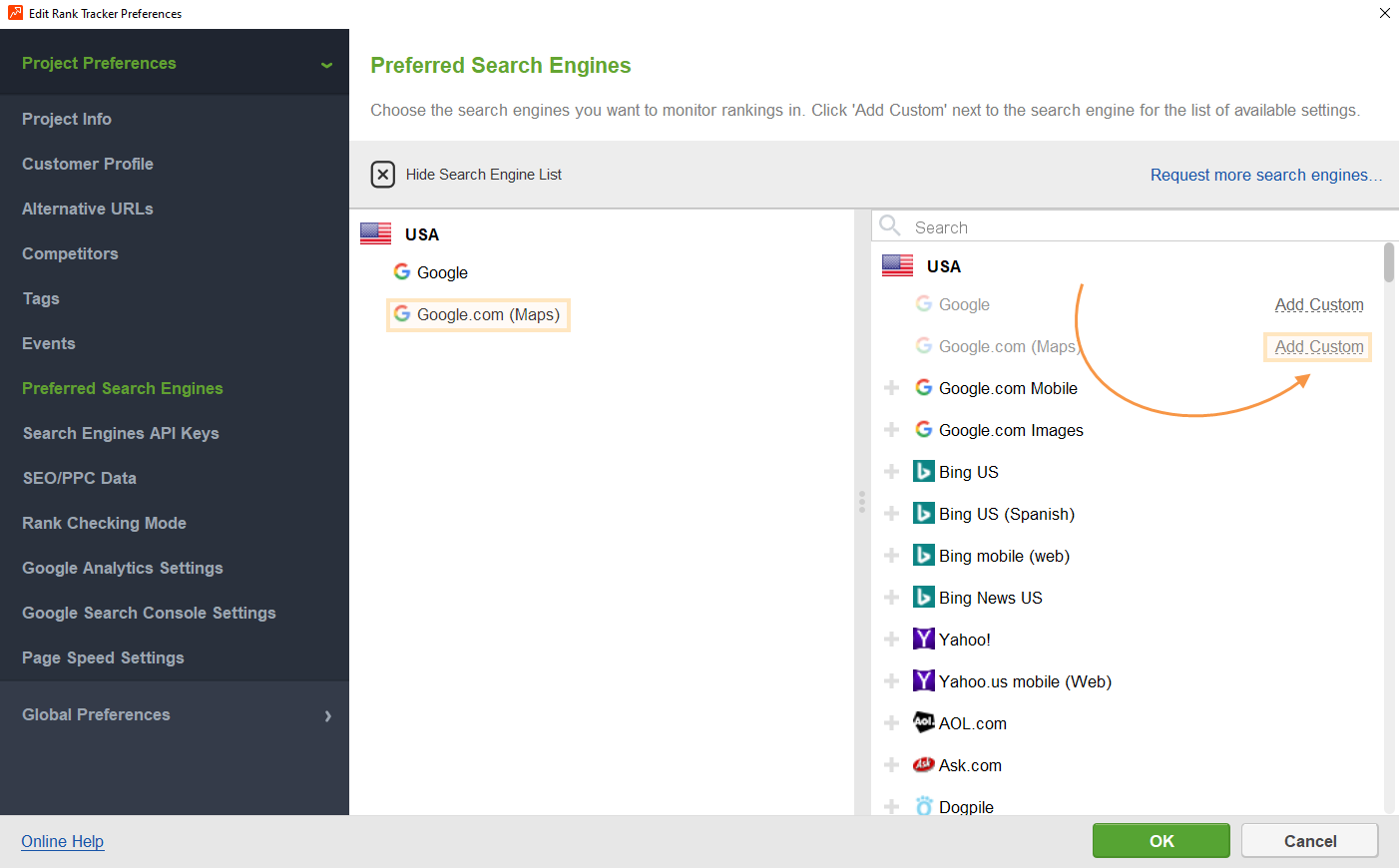Select the Tags menu item

click(41, 298)
